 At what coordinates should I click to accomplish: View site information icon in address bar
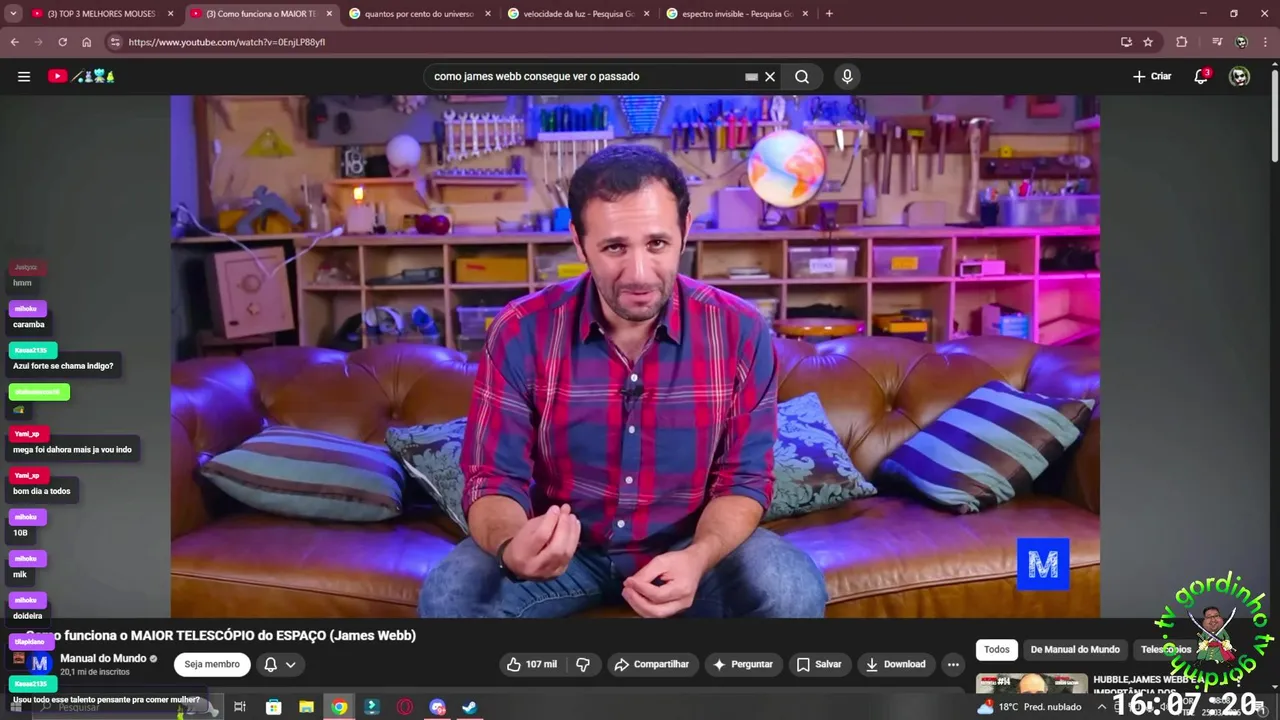115,42
